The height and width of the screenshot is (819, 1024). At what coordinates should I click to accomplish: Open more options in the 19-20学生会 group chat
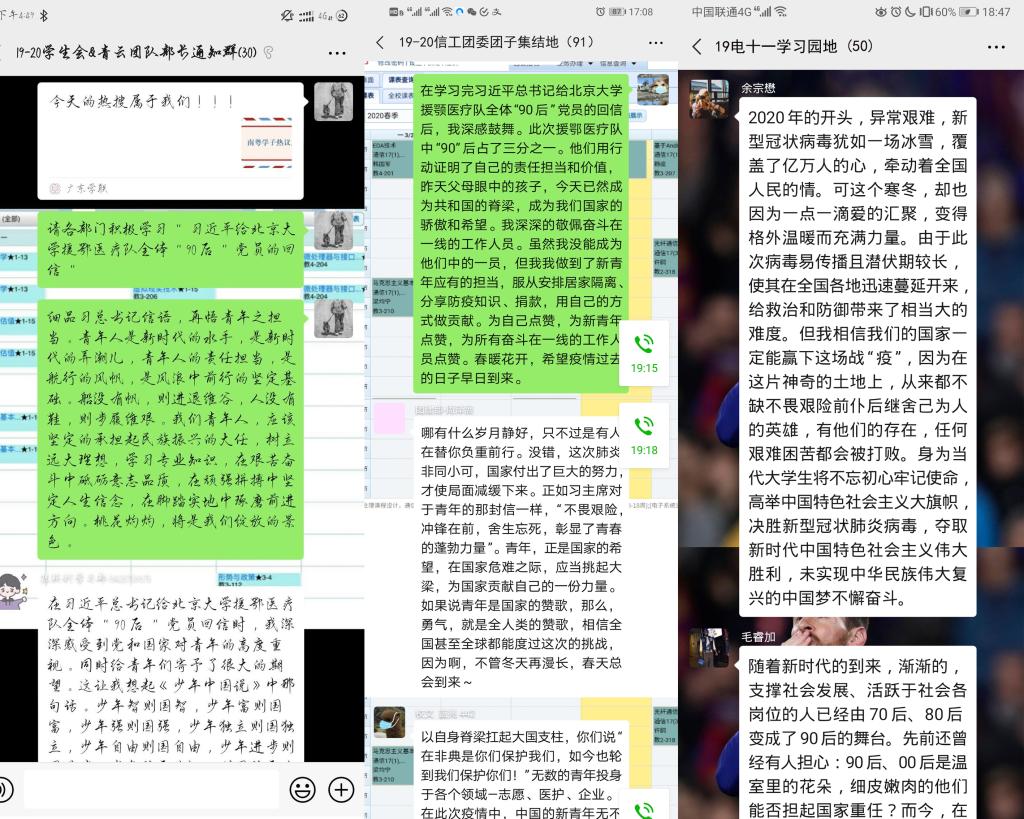tap(337, 53)
